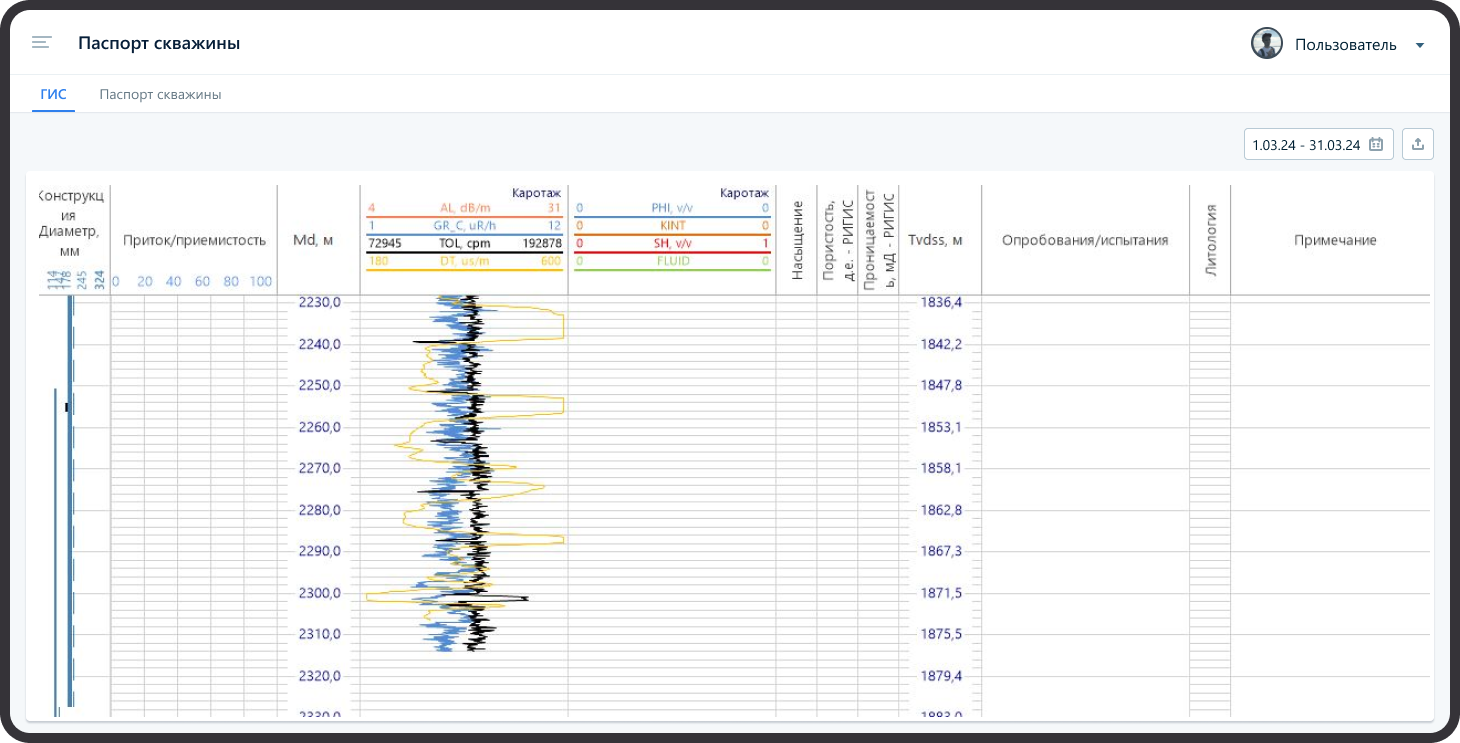Image resolution: width=1460 pixels, height=743 pixels.
Task: Click the Приток/приемистость column header
Action: point(194,240)
